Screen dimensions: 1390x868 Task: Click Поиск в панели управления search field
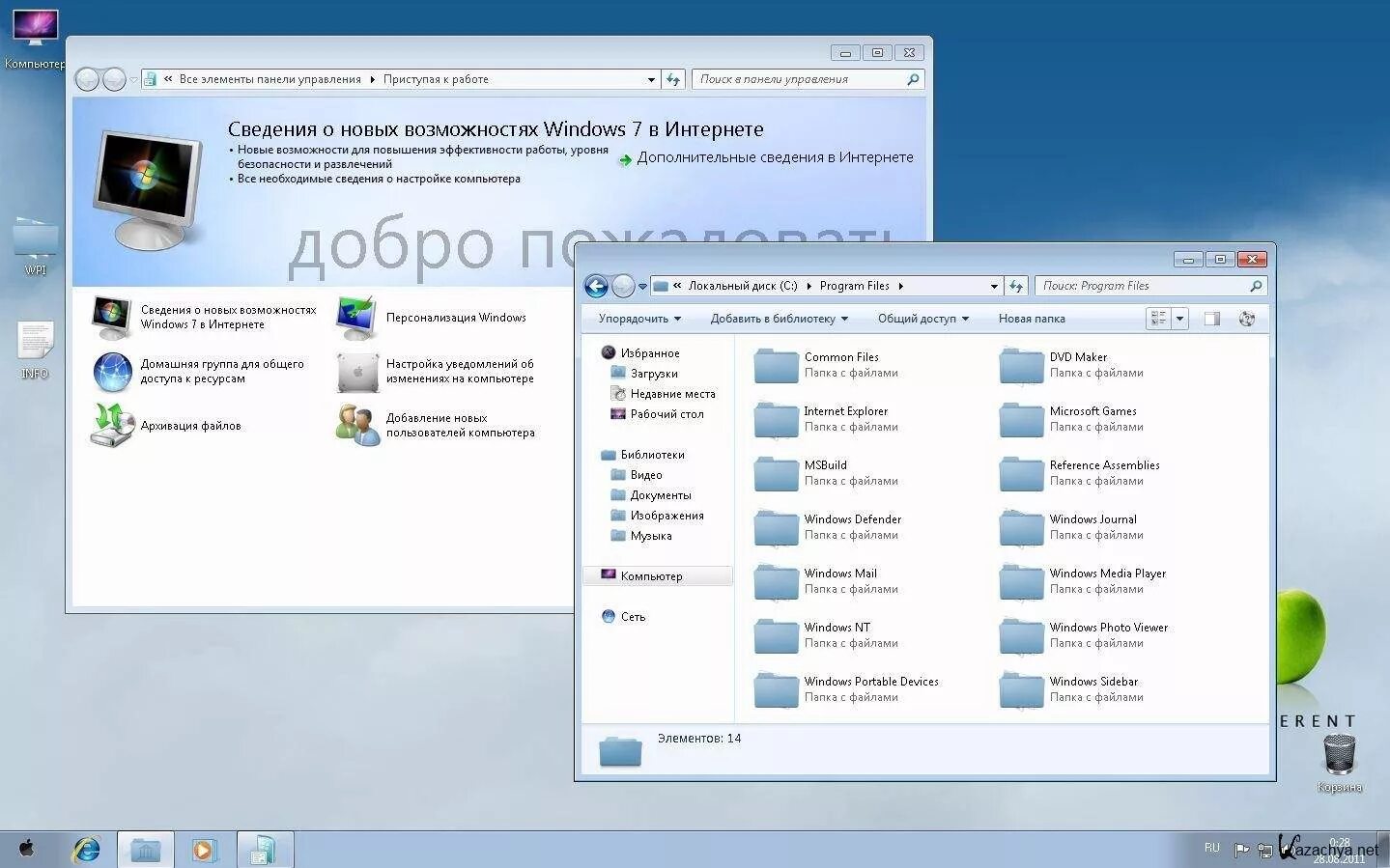click(808, 79)
